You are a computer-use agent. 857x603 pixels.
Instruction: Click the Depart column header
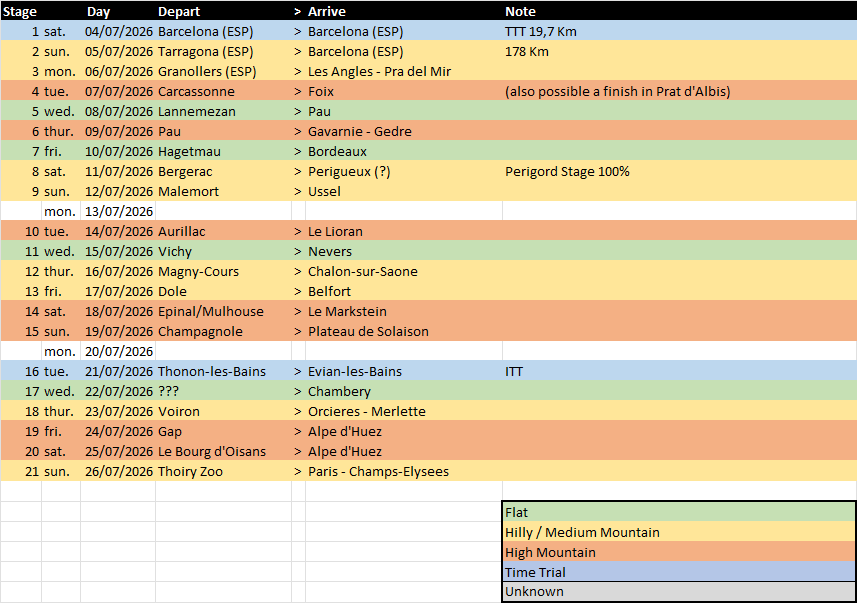[178, 11]
